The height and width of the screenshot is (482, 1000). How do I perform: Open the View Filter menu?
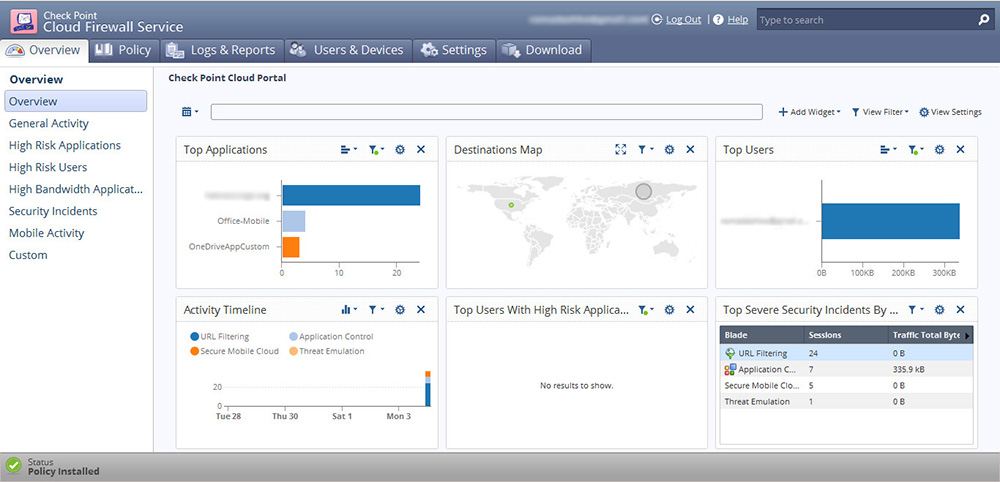tap(880, 112)
